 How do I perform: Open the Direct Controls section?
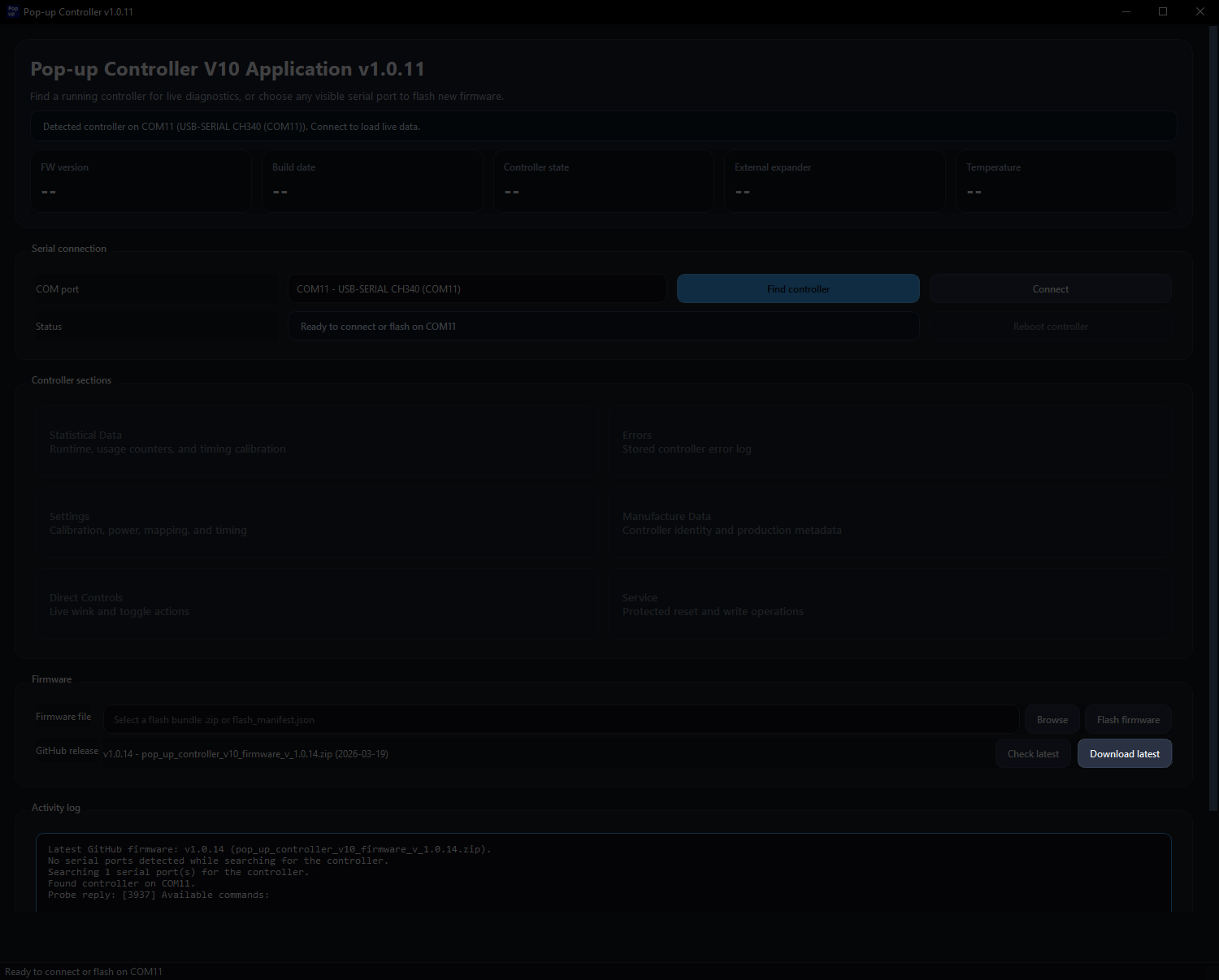(317, 604)
